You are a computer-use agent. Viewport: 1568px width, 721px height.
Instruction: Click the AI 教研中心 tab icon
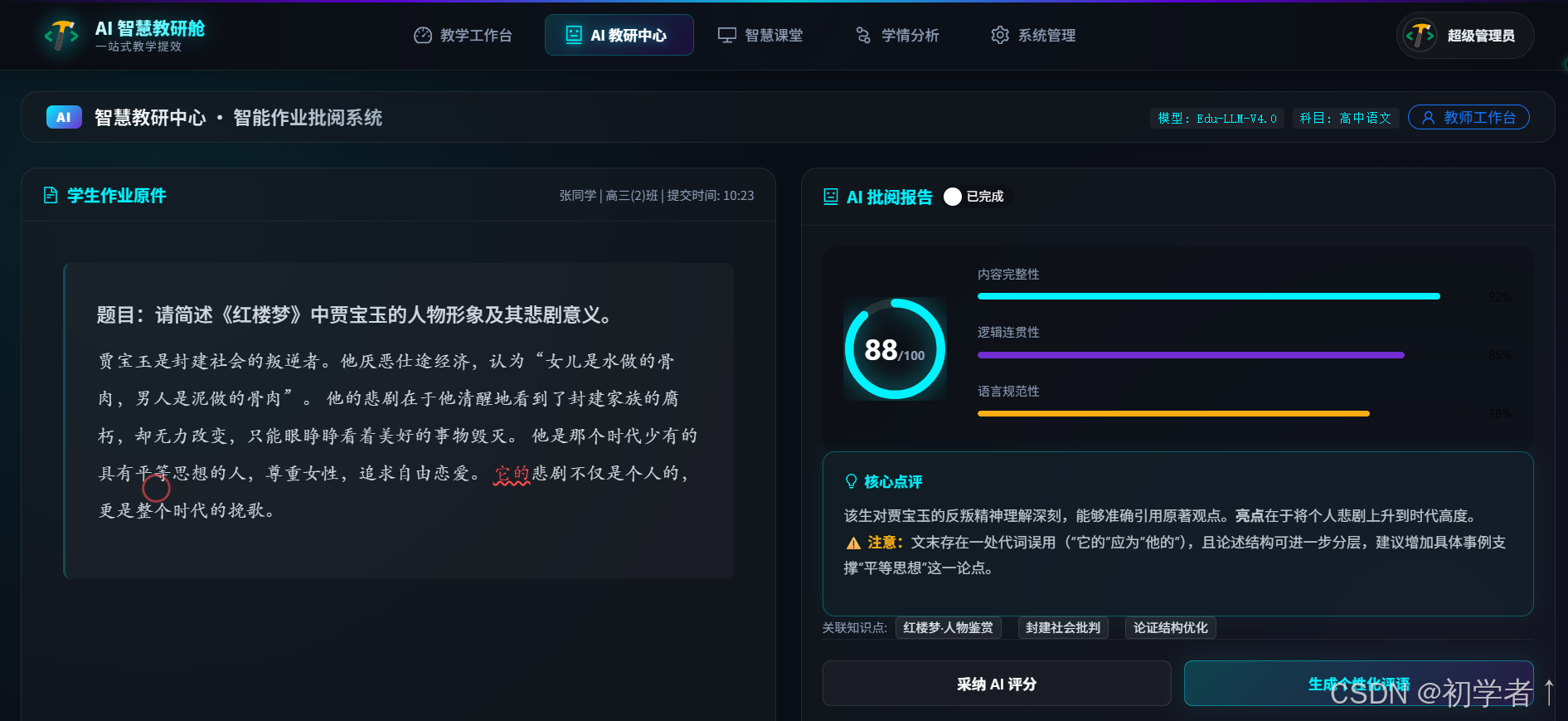[x=574, y=35]
